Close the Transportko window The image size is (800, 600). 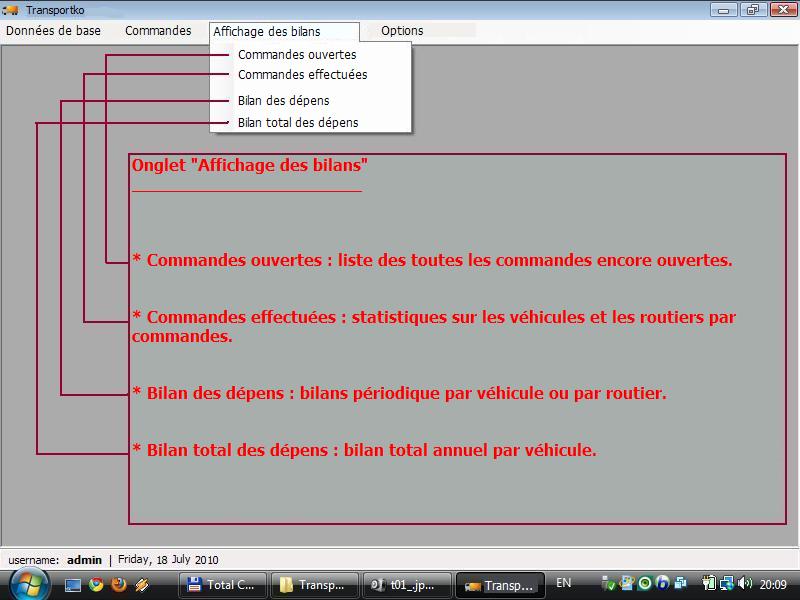783,10
